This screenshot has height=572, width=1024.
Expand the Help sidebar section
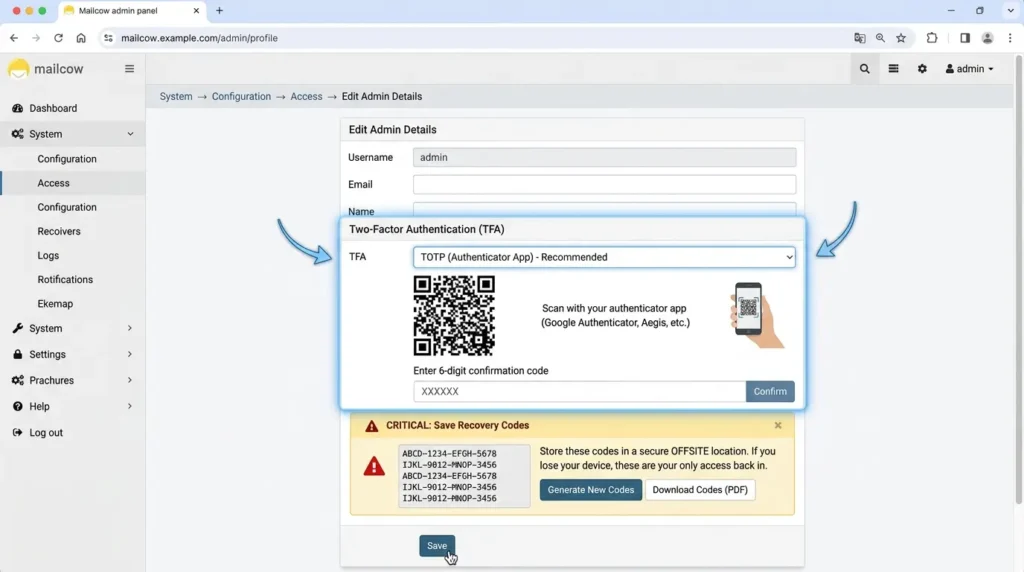point(129,406)
